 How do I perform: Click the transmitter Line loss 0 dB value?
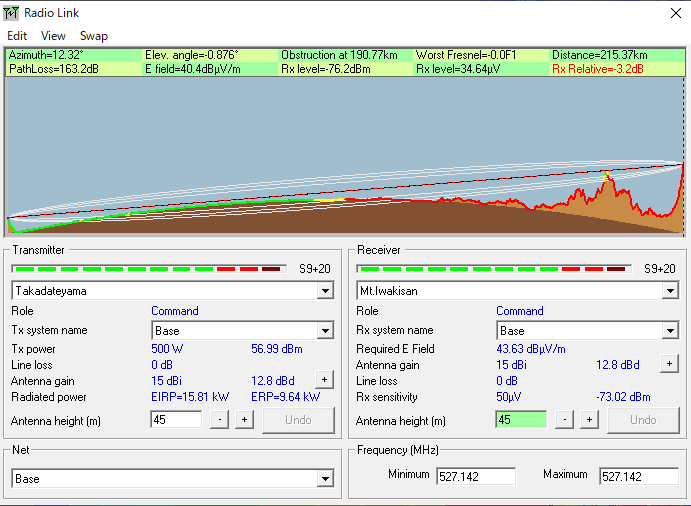click(162, 365)
